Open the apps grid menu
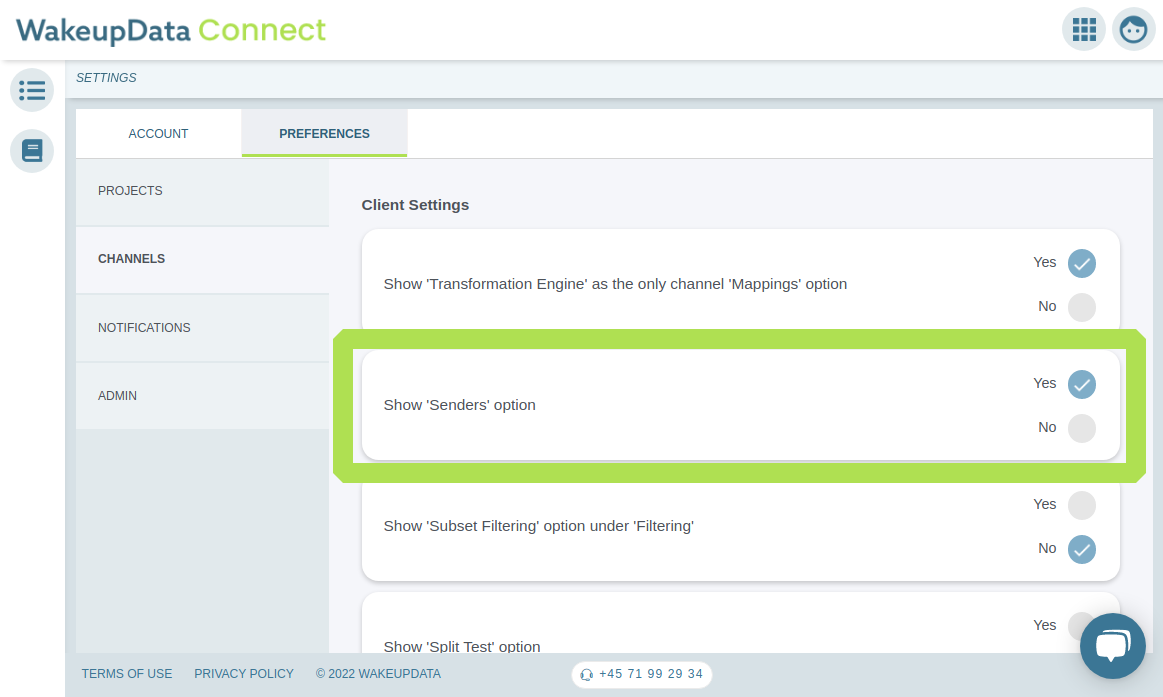The width and height of the screenshot is (1163, 697). 1084,30
